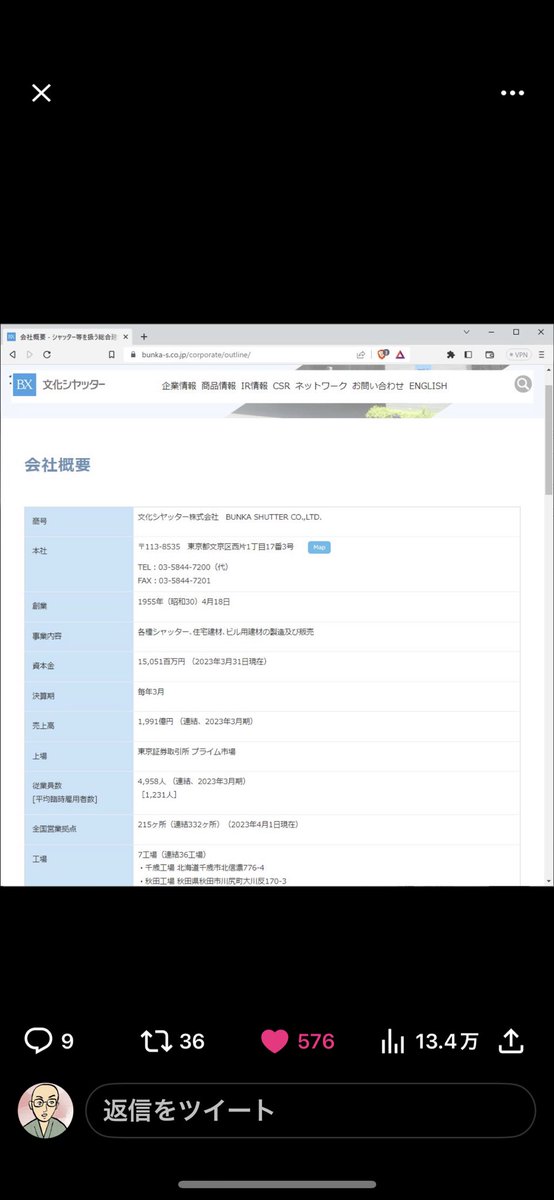The width and height of the screenshot is (554, 1200).
Task: Open the IR情報 menu item
Action: pos(254,386)
